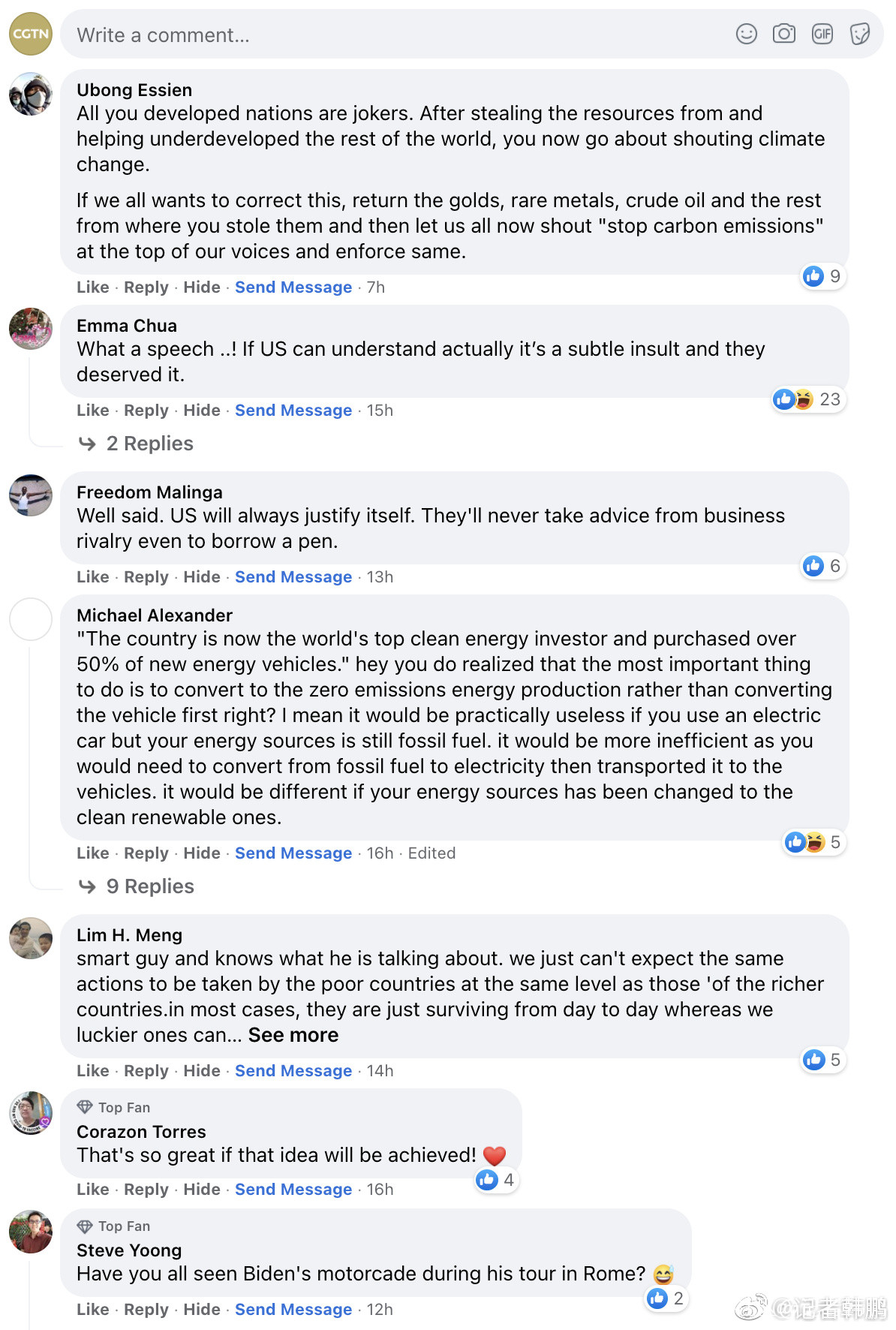Like Lim H. Meng's comment
Image resolution: width=896 pixels, height=1330 pixels.
pyautogui.click(x=92, y=1070)
